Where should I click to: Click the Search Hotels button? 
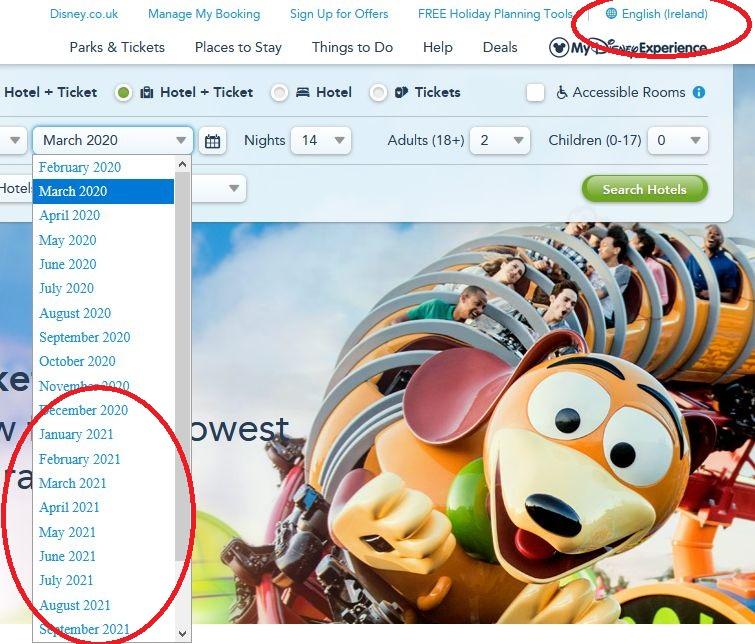pyautogui.click(x=645, y=189)
